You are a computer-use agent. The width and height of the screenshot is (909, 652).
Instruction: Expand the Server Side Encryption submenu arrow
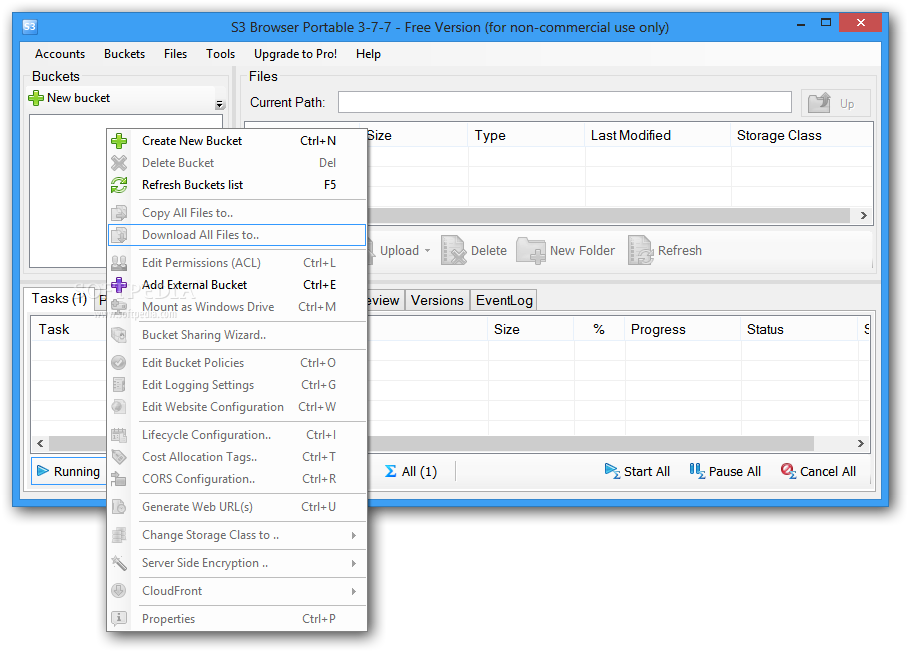354,563
